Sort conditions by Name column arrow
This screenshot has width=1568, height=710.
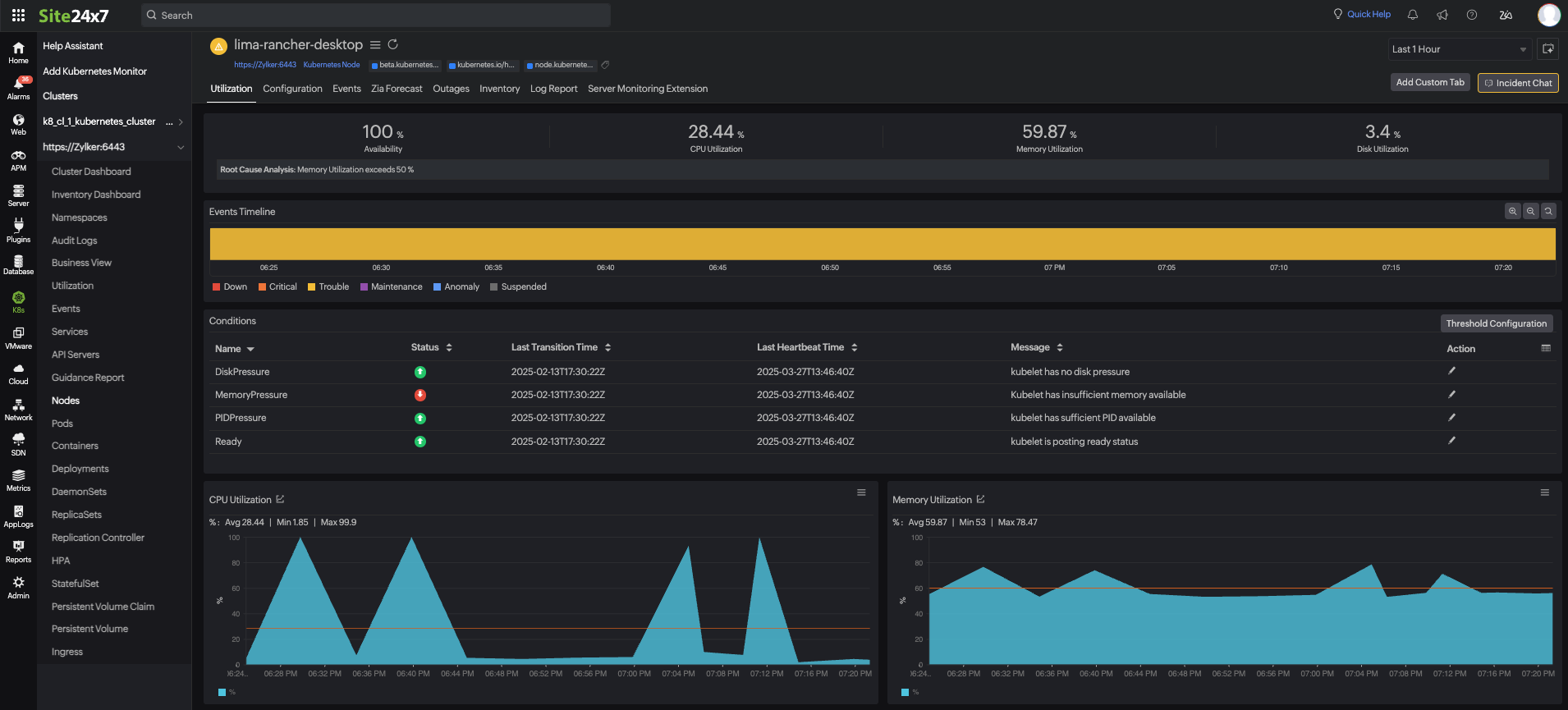coord(250,350)
